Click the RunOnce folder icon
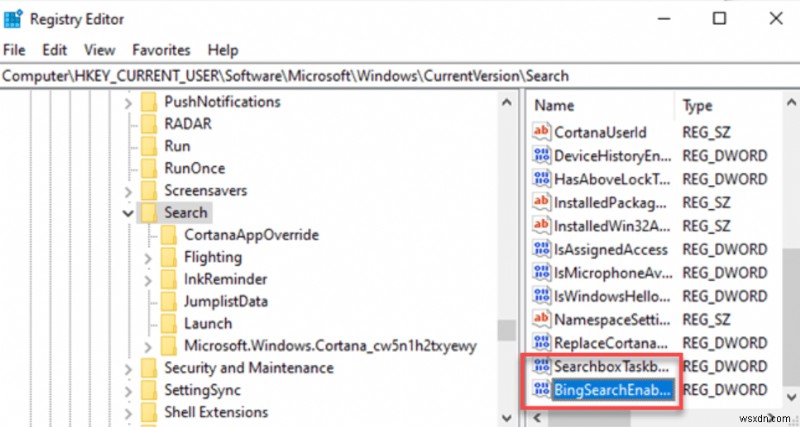This screenshot has width=800, height=427. tap(149, 168)
